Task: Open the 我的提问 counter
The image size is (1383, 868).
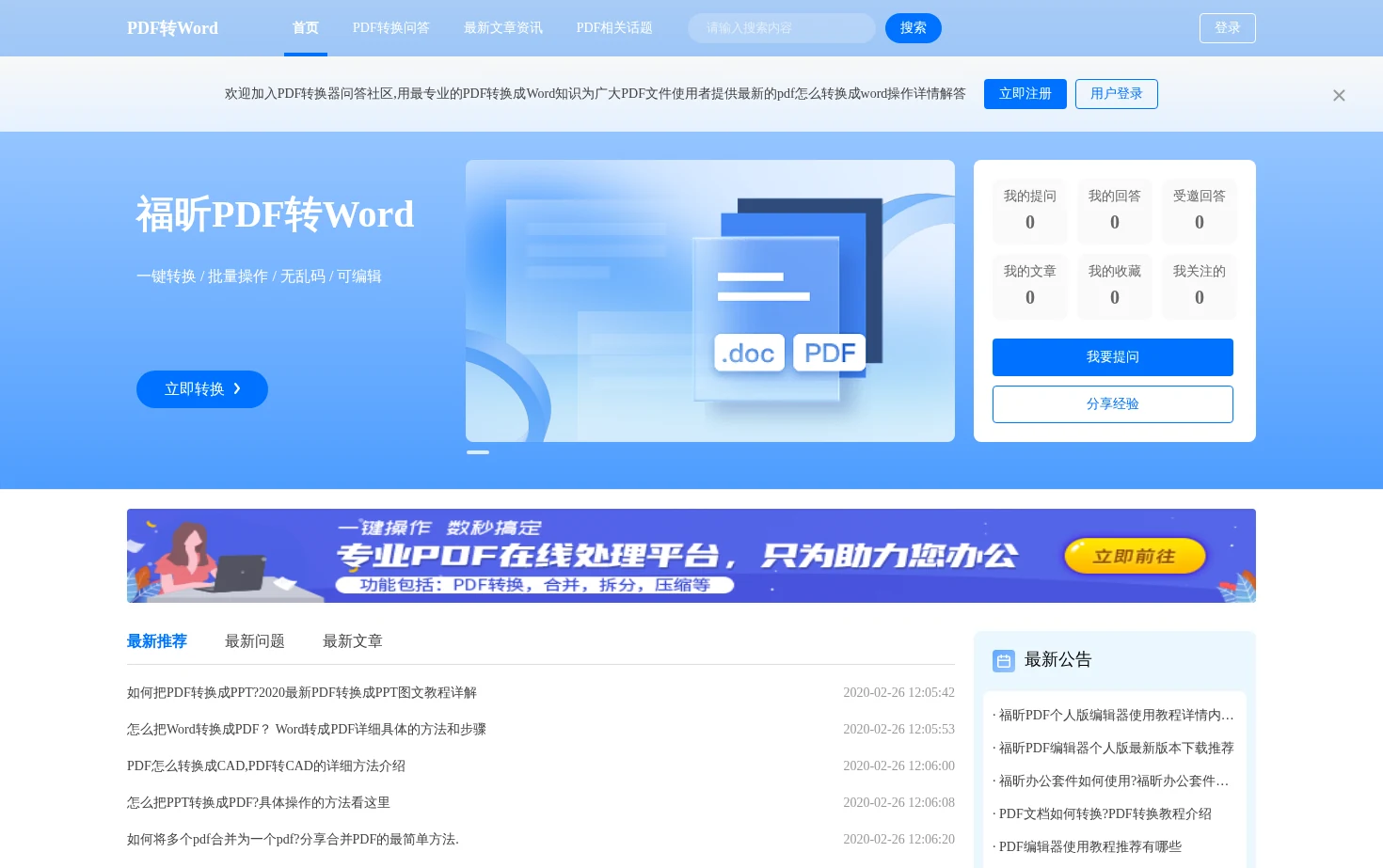Action: pos(1030,211)
